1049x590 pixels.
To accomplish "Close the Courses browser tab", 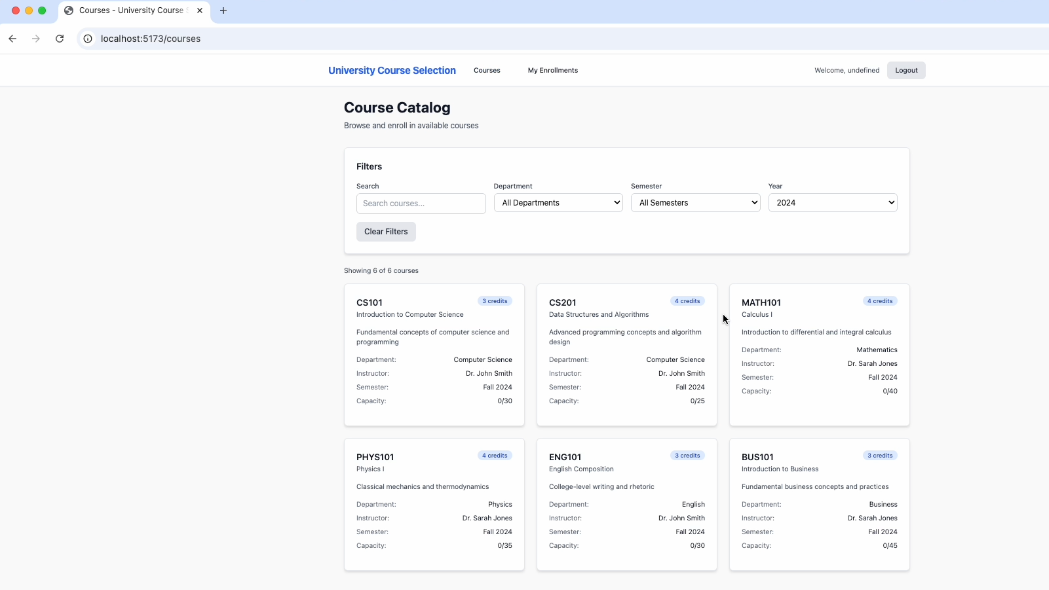I will (x=200, y=11).
